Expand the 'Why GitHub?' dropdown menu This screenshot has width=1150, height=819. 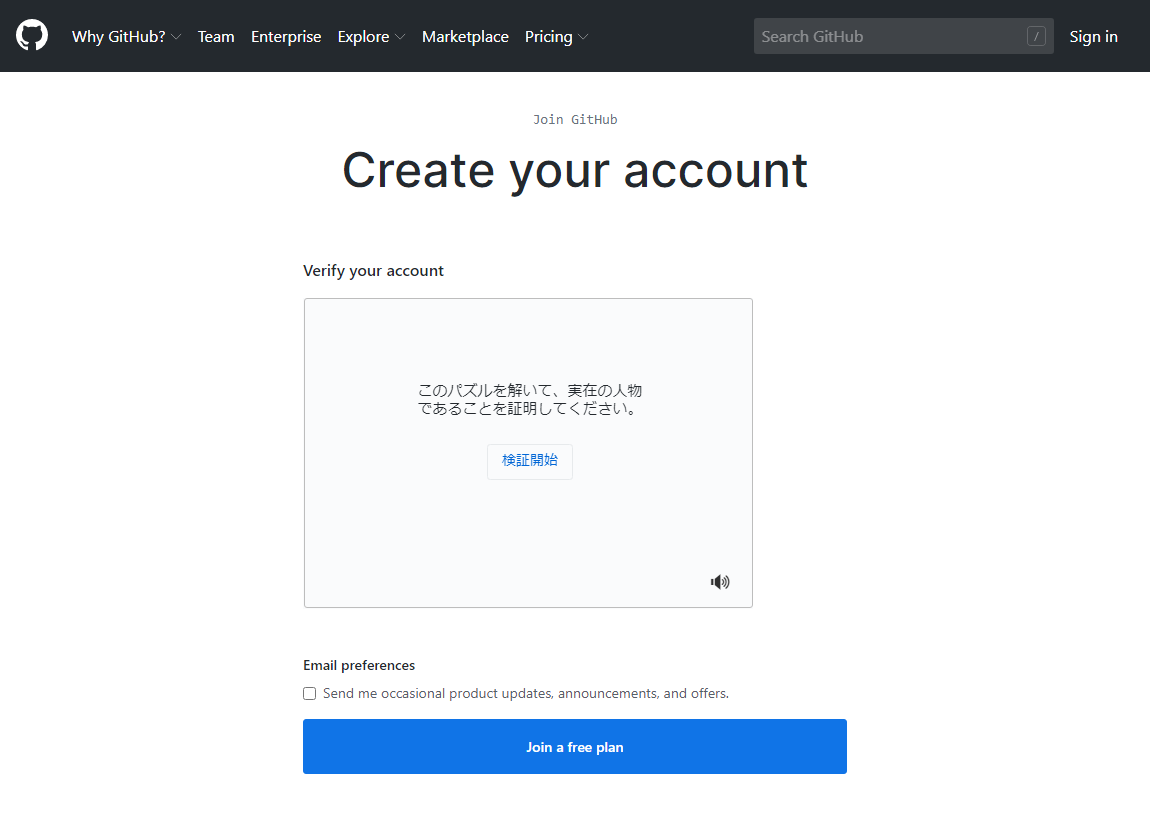(126, 37)
